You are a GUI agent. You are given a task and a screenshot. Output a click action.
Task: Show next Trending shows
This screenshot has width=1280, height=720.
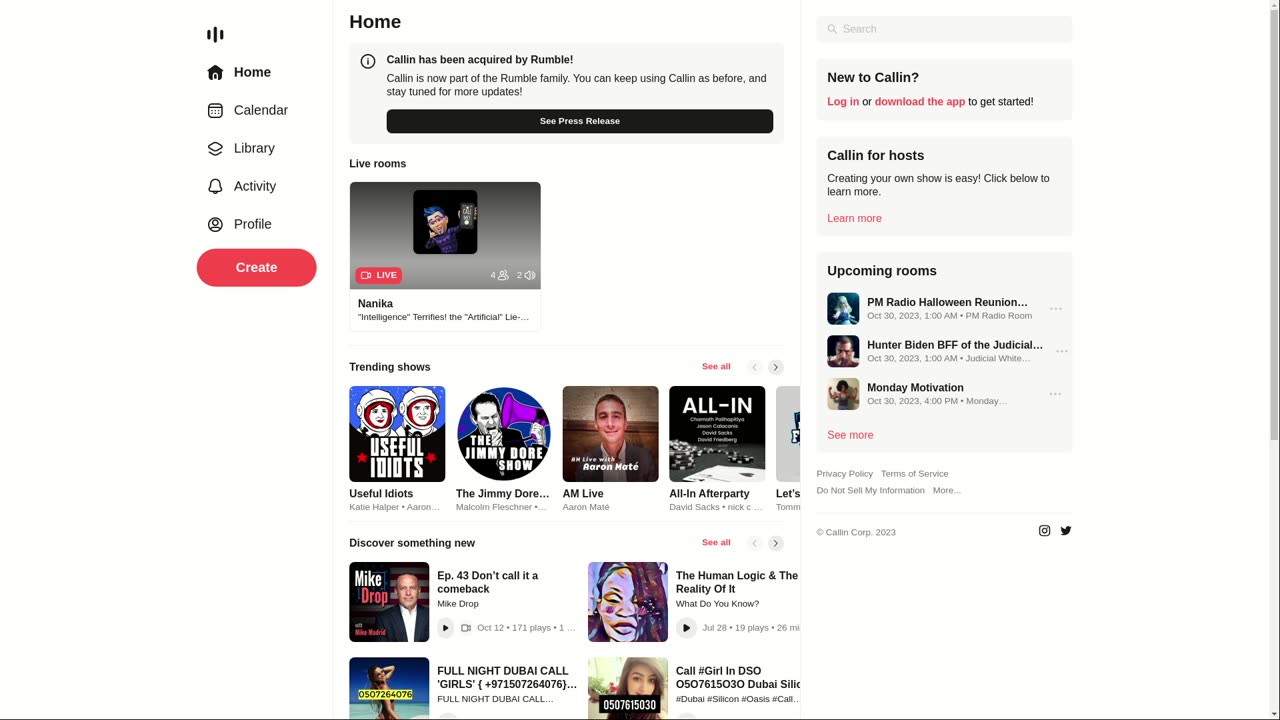point(776,367)
